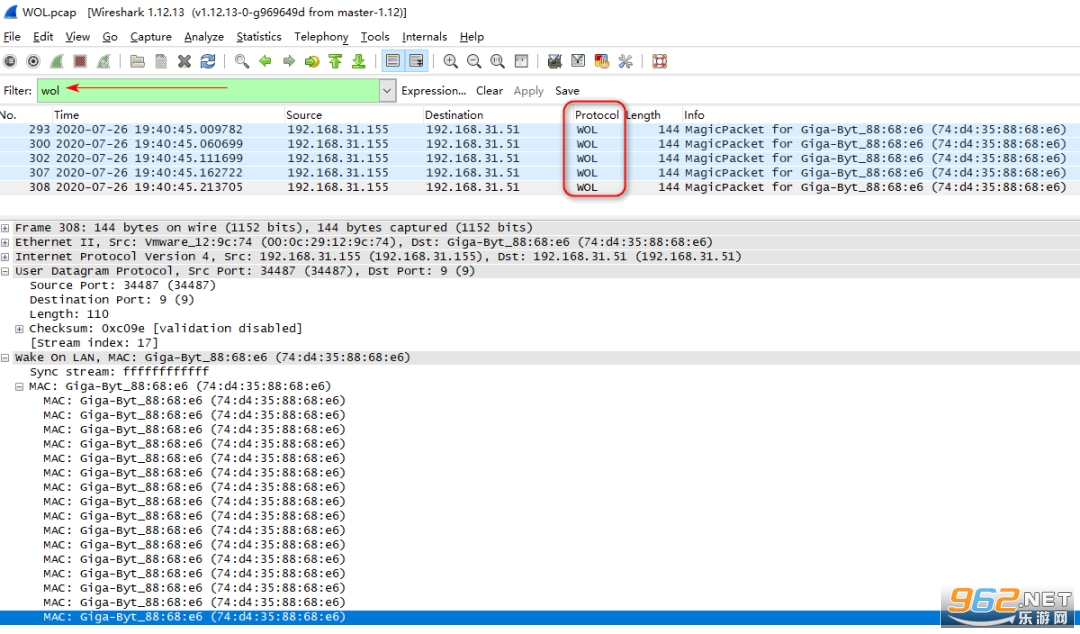
Task: Click Clear to reset the filter
Action: [489, 91]
